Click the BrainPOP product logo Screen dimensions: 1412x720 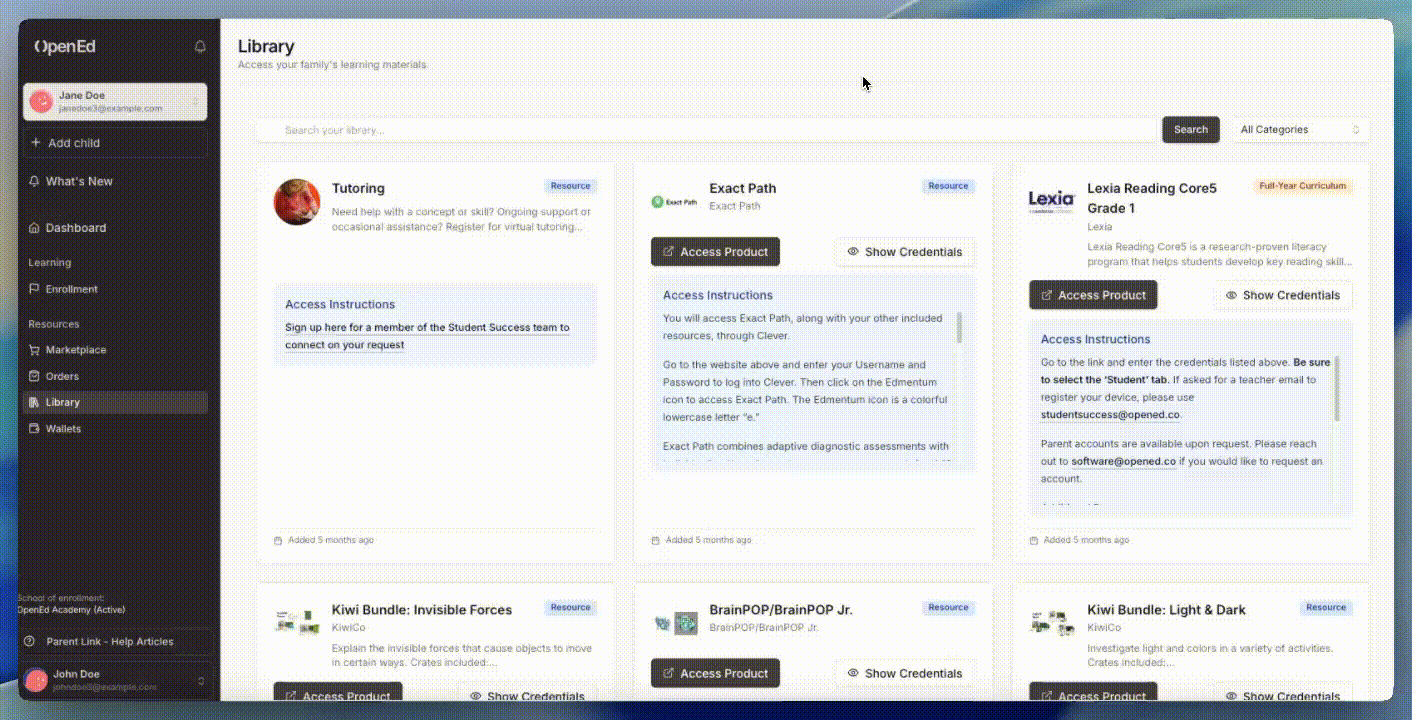pos(674,624)
